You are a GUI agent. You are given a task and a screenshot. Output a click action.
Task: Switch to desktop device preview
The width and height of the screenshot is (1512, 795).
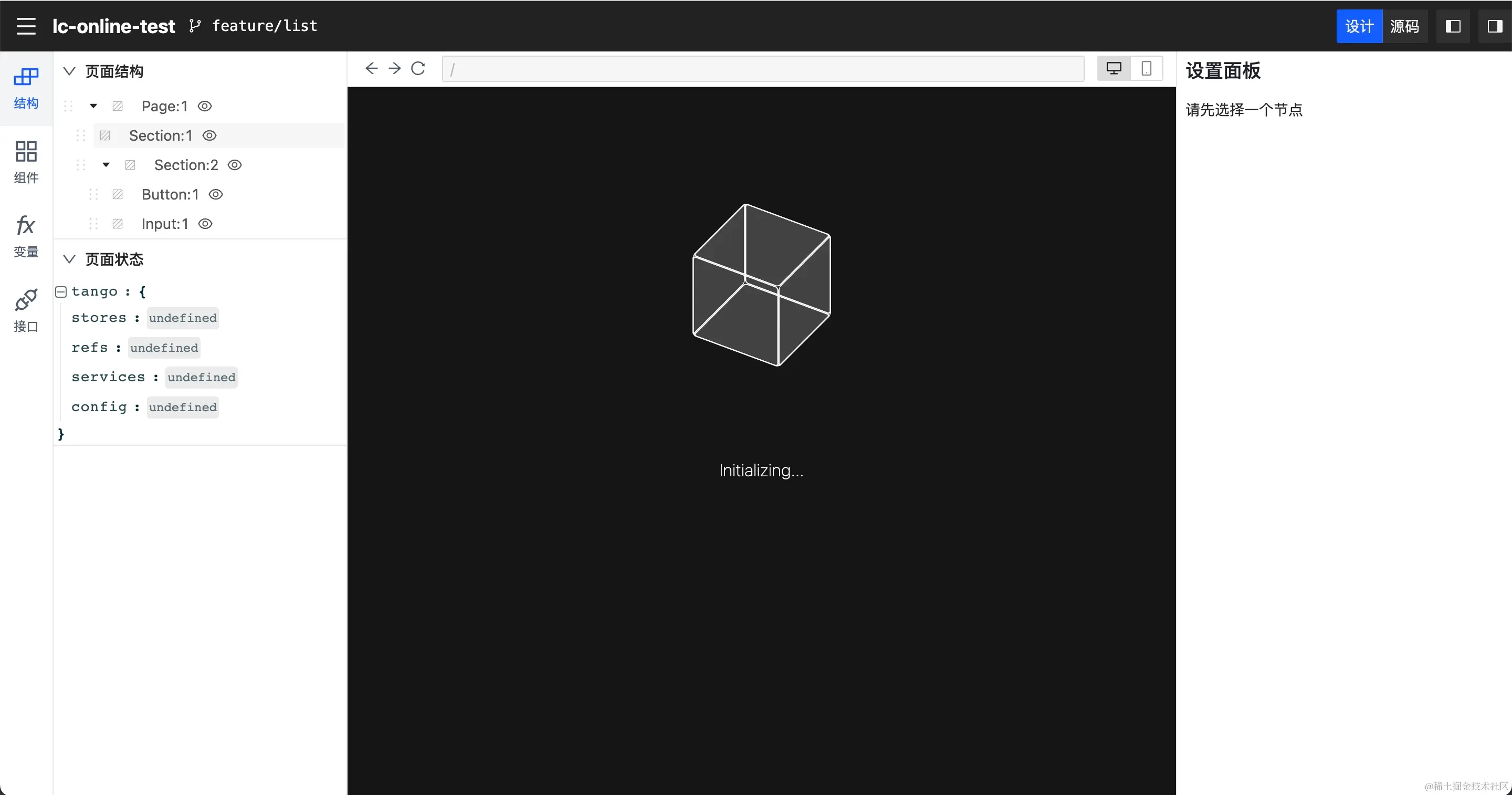point(1114,69)
